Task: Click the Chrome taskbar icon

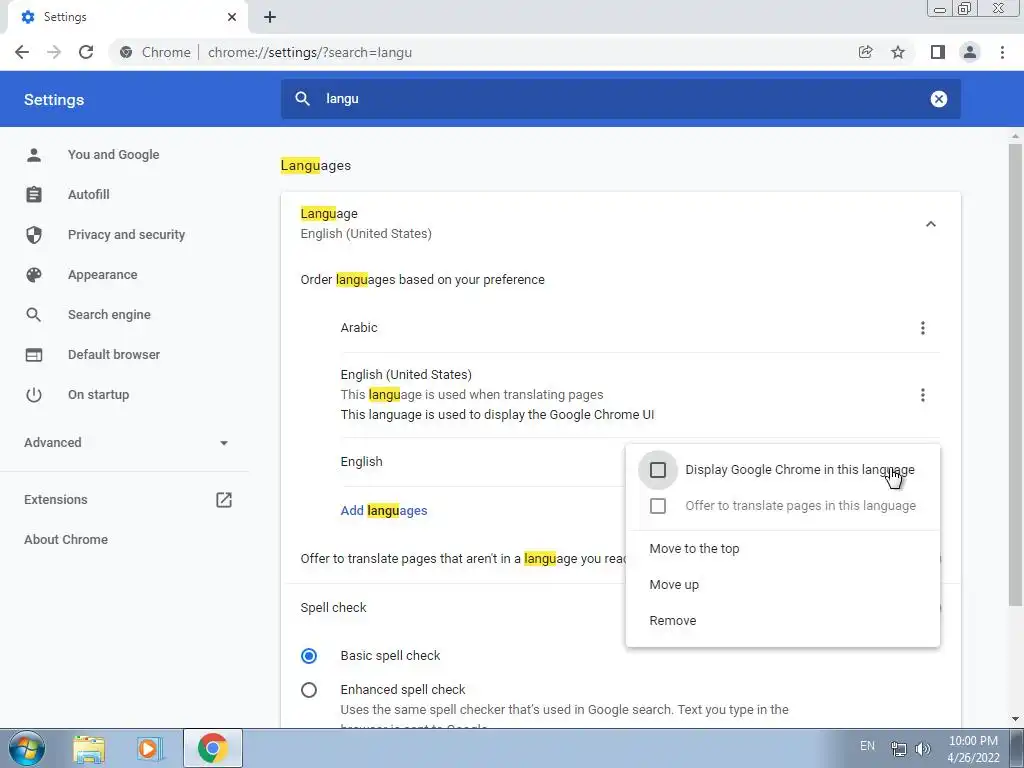Action: pyautogui.click(x=213, y=748)
